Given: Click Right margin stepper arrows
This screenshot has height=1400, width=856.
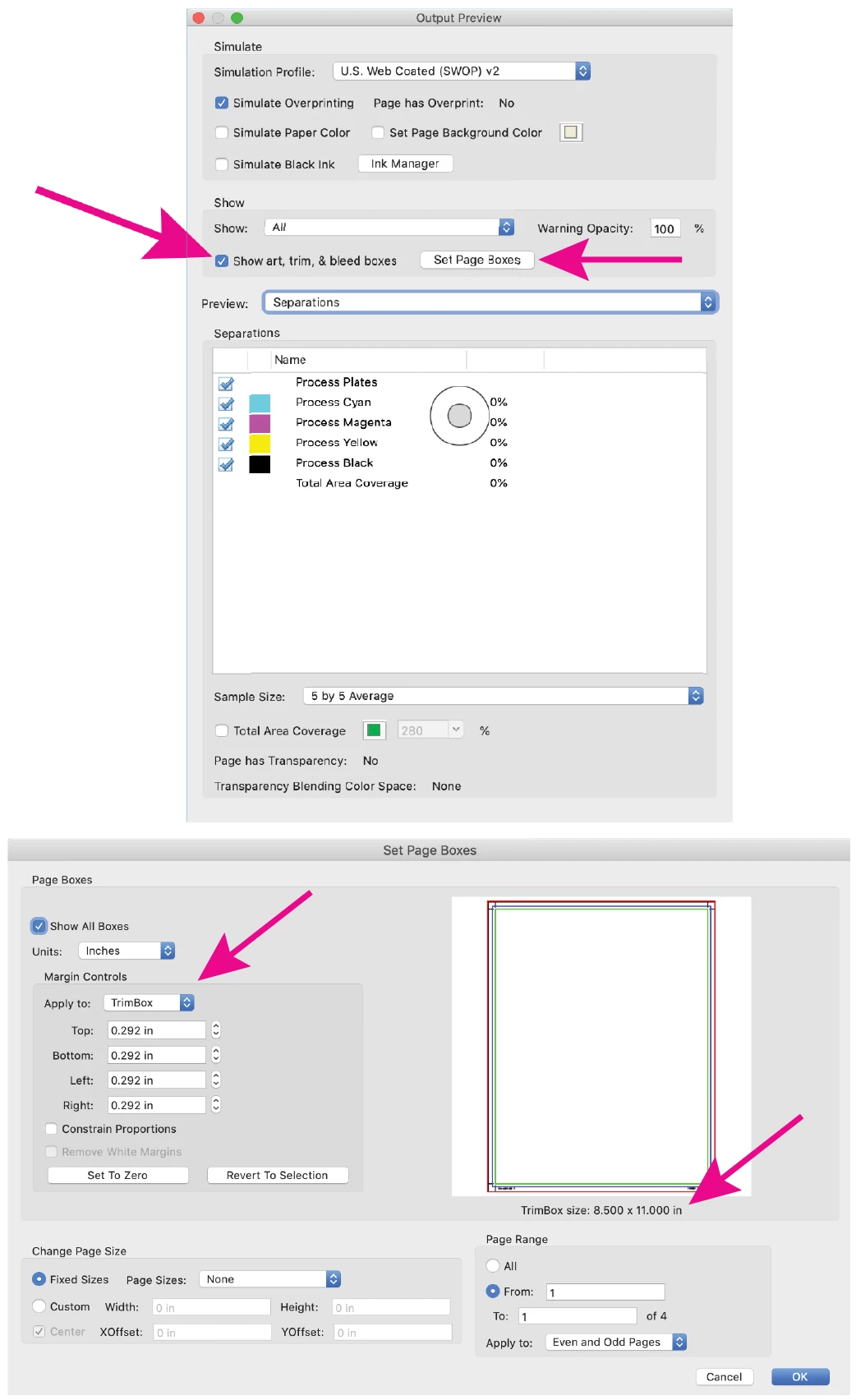Looking at the screenshot, I should [x=216, y=1105].
